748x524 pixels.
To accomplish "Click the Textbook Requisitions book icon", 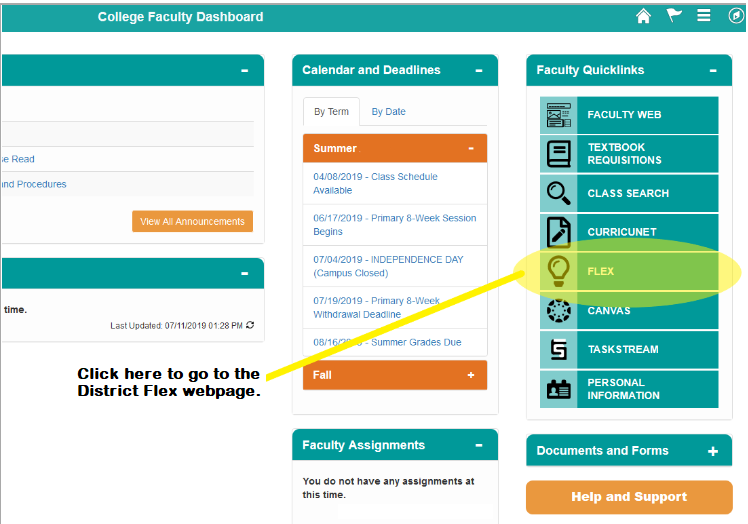I will [x=558, y=154].
